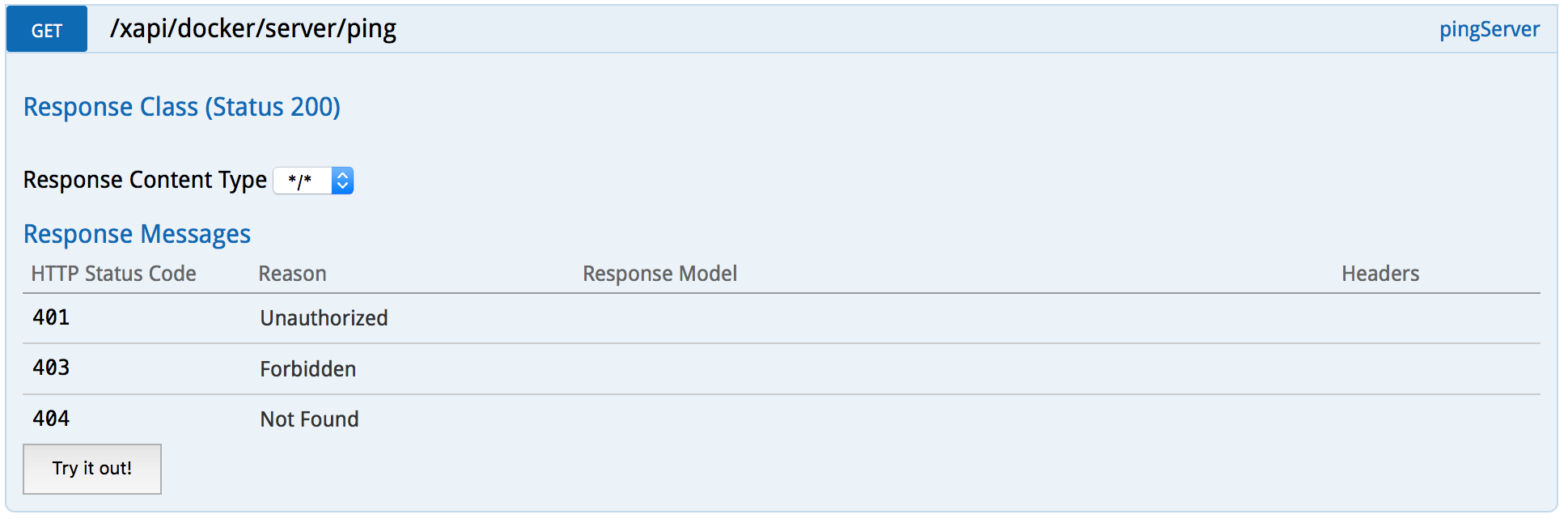This screenshot has width=1568, height=523.
Task: Click the Response Class (Status 200) heading
Action: [182, 107]
